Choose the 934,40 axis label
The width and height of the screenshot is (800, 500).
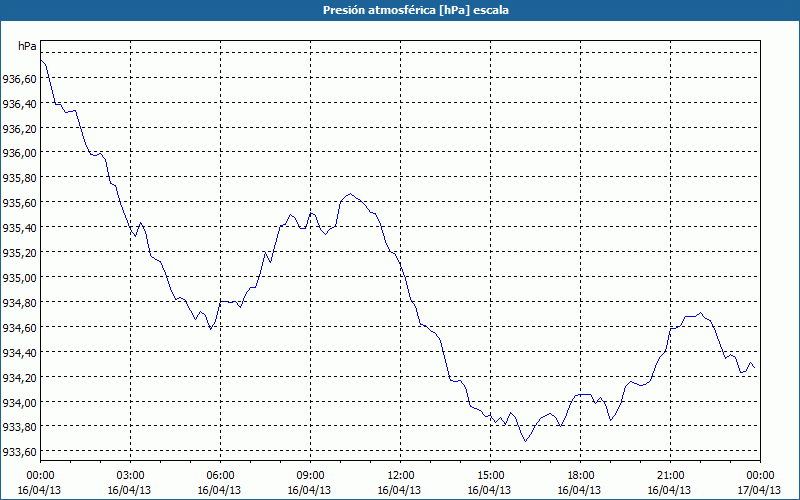[x=20, y=353]
